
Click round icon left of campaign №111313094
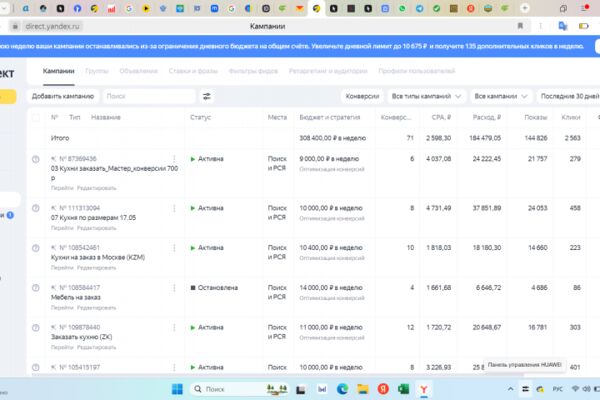[x=36, y=208]
